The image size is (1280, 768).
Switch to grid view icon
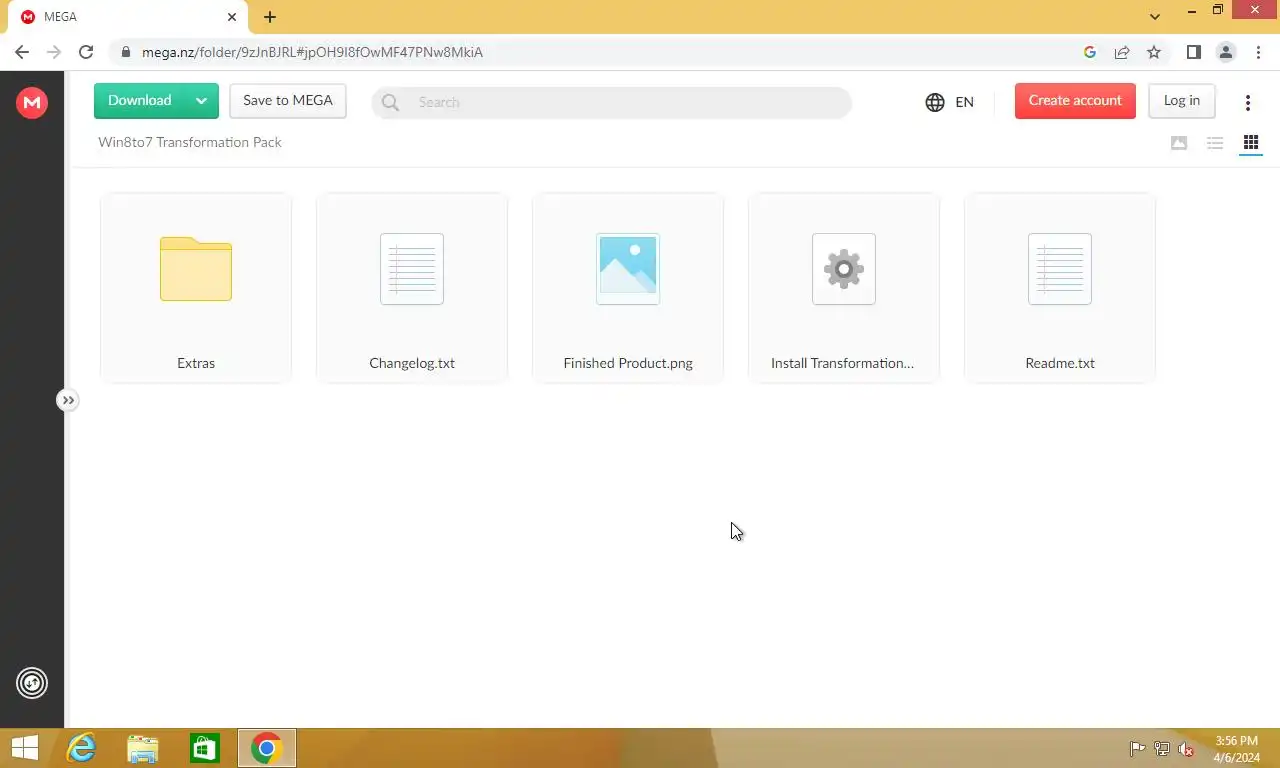1251,143
